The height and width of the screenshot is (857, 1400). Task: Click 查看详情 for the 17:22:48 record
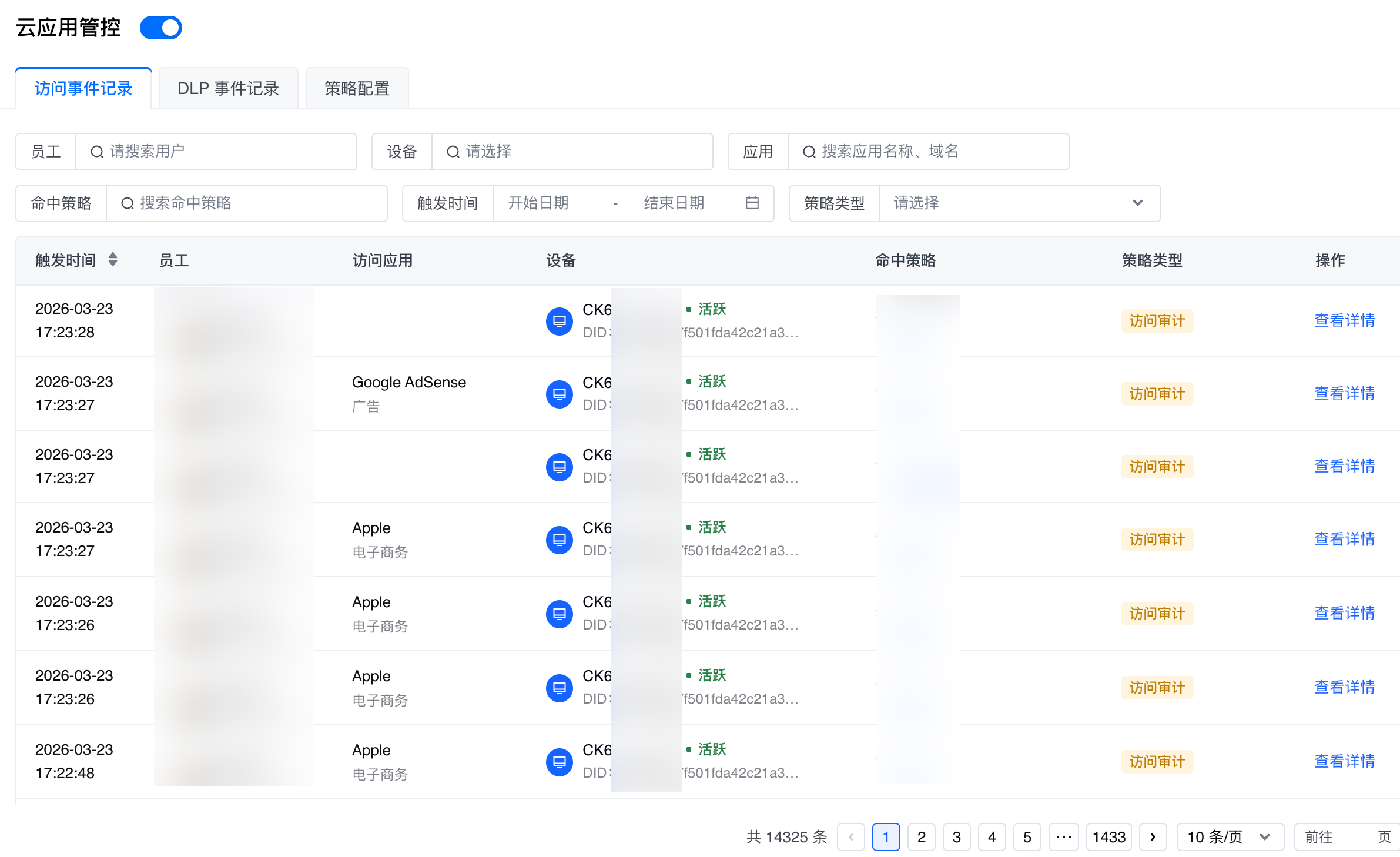pos(1344,761)
